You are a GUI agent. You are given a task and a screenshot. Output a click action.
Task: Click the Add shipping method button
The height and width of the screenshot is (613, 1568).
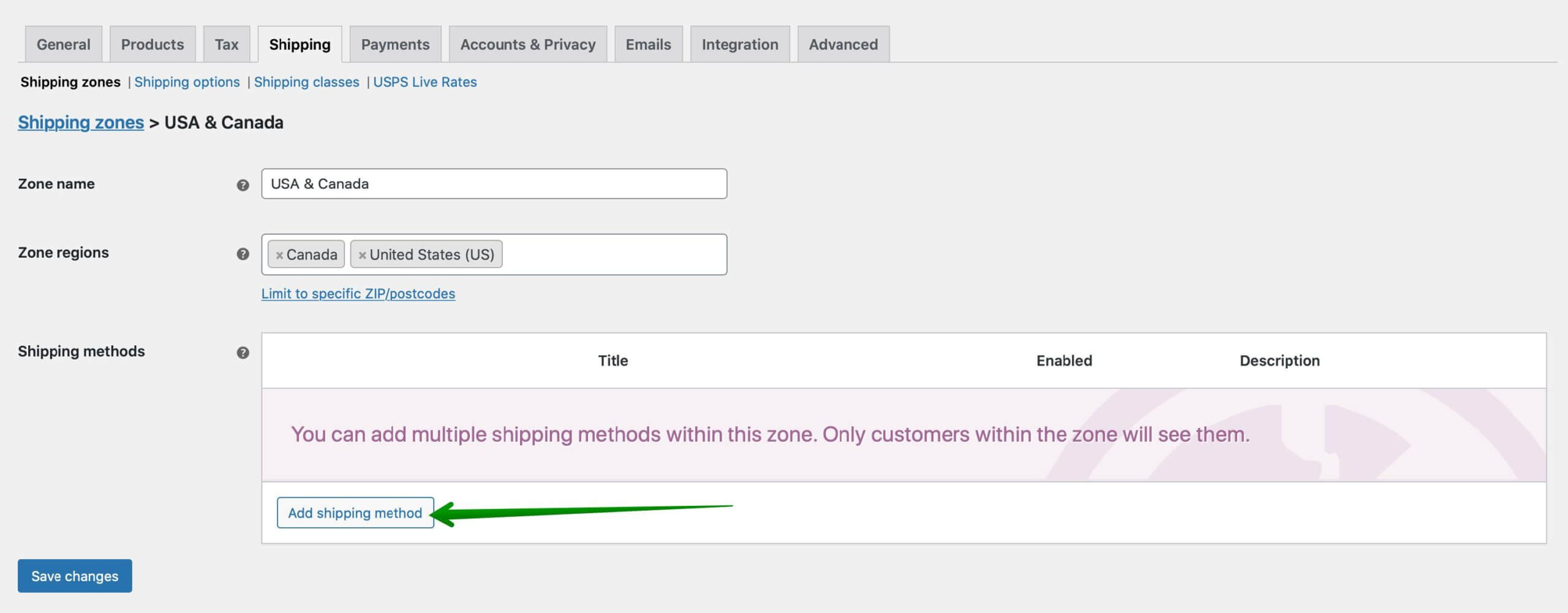click(355, 513)
